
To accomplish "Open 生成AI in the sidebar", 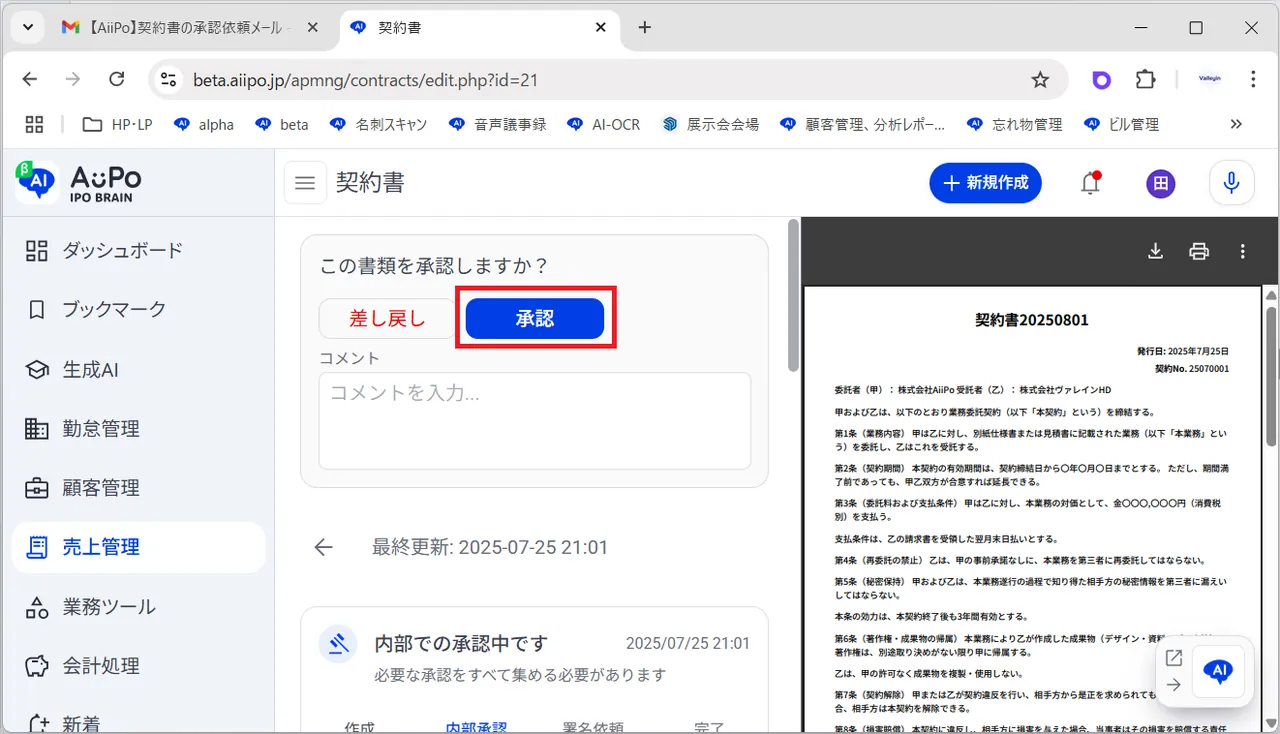I will [138, 369].
